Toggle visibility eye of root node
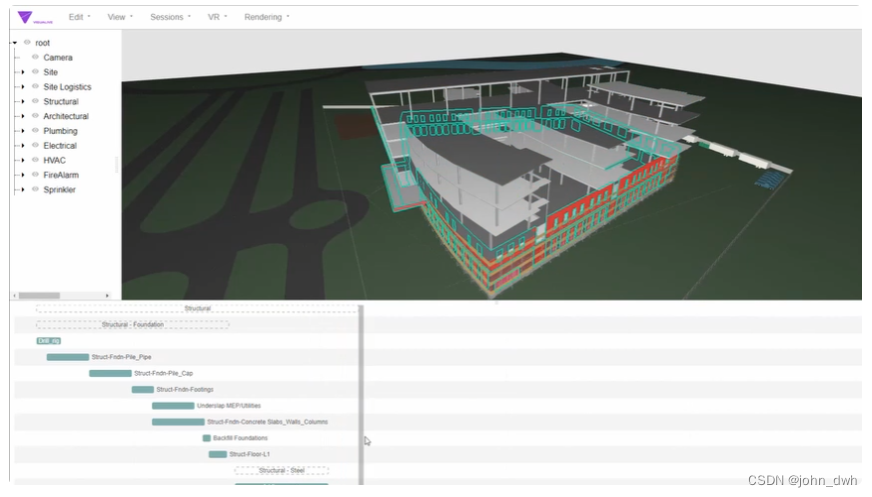The width and height of the screenshot is (872, 497). click(x=27, y=42)
